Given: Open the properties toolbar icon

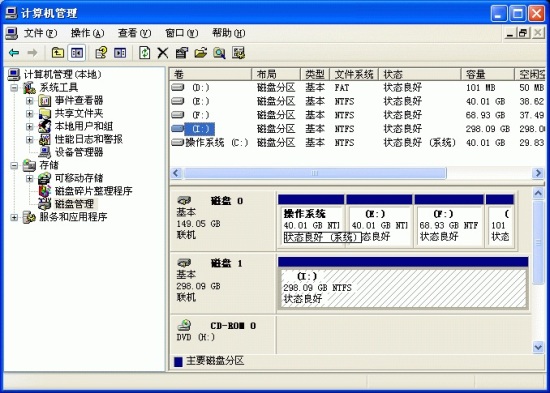Looking at the screenshot, I should 182,53.
